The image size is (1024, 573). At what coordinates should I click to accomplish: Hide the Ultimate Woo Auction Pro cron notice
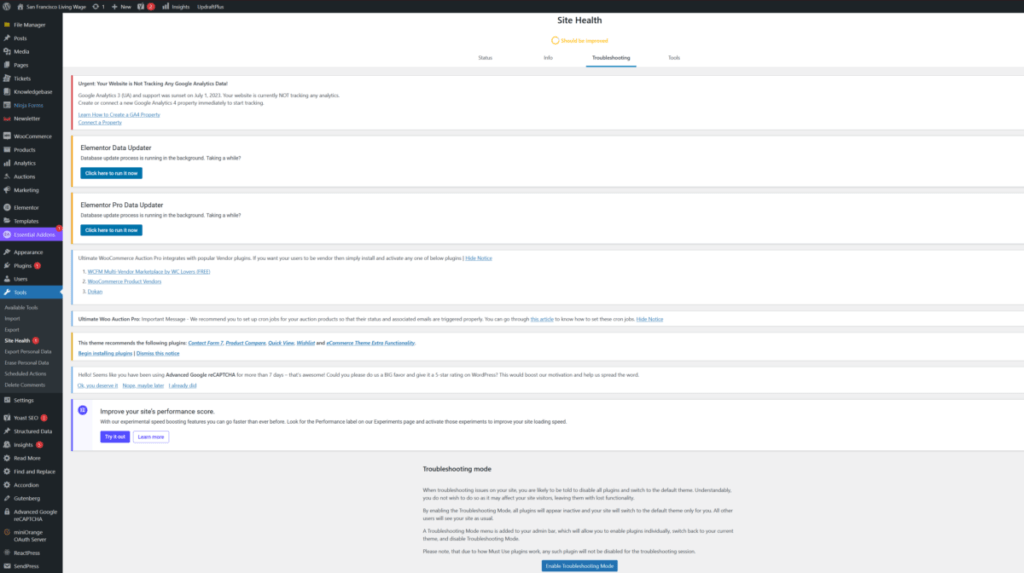coord(649,319)
